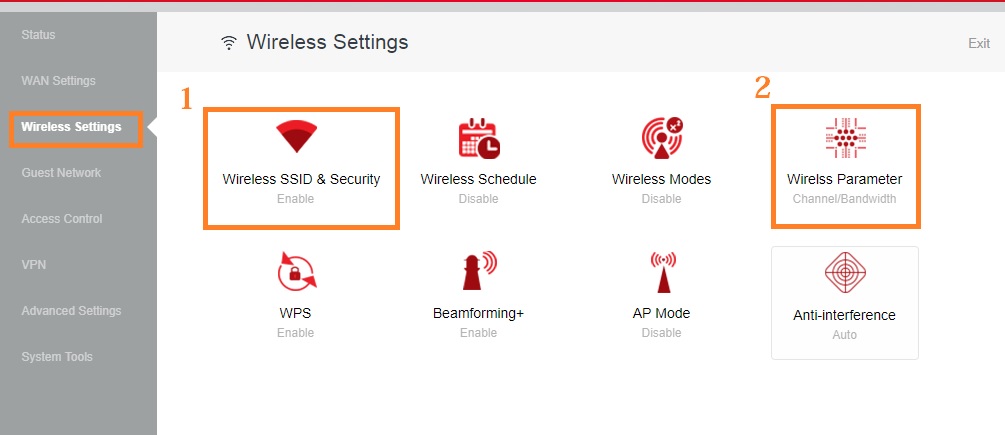1005x435 pixels.
Task: Open WAN Settings in the sidebar
Action: tap(58, 81)
